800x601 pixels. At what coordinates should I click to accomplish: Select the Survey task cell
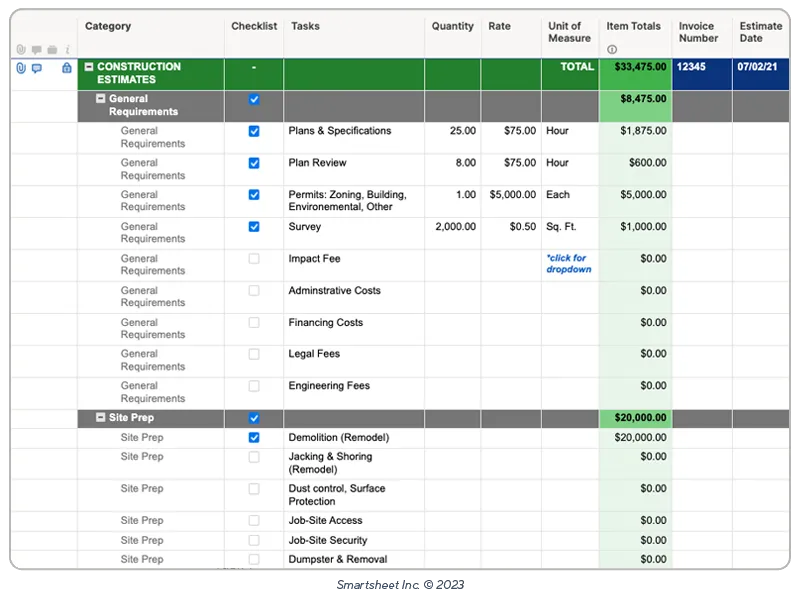coord(354,234)
